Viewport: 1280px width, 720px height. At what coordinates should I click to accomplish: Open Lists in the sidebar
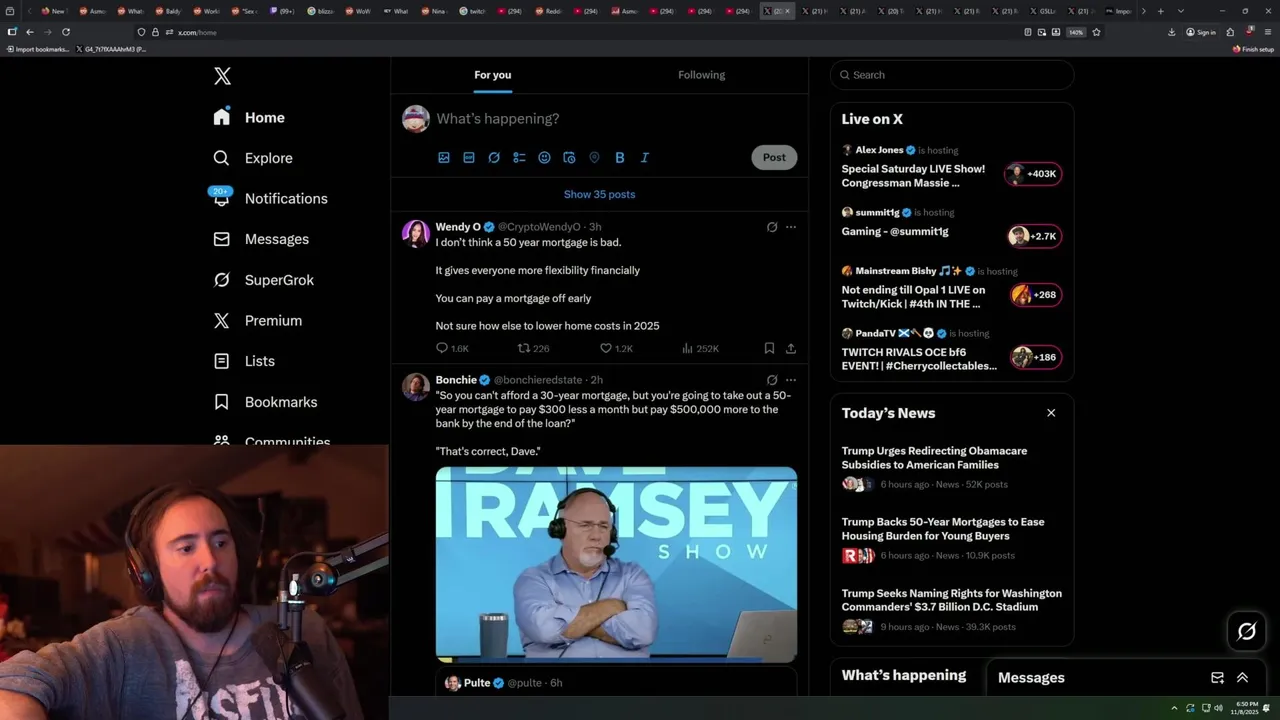coord(244,361)
